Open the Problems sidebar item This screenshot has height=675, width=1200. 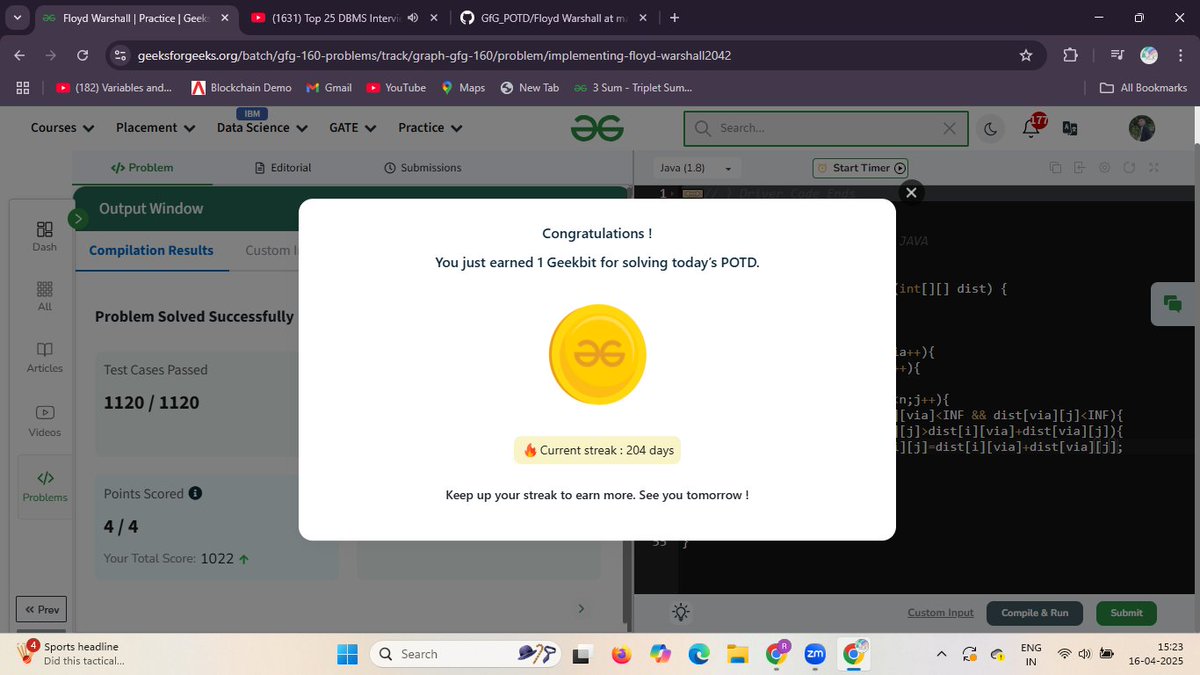point(44,487)
